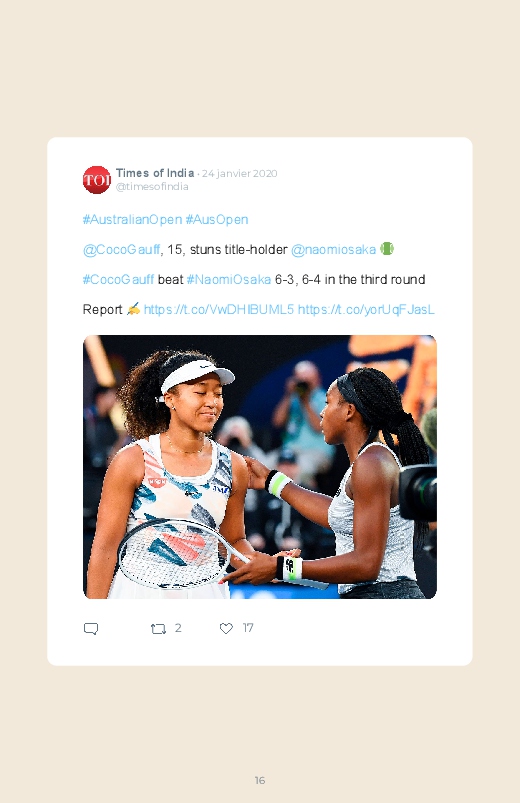Open the Times of India account name
The width and height of the screenshot is (520, 803).
click(155, 173)
